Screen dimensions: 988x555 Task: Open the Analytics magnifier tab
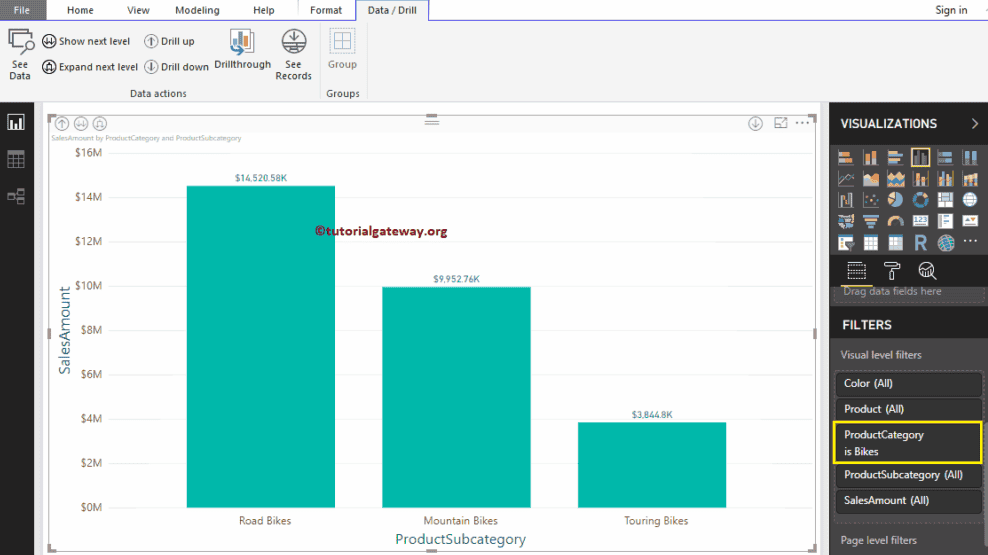click(927, 271)
